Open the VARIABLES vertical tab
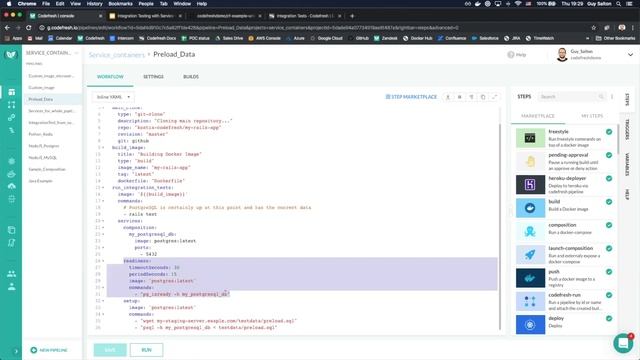The height and width of the screenshot is (360, 640). (x=627, y=164)
